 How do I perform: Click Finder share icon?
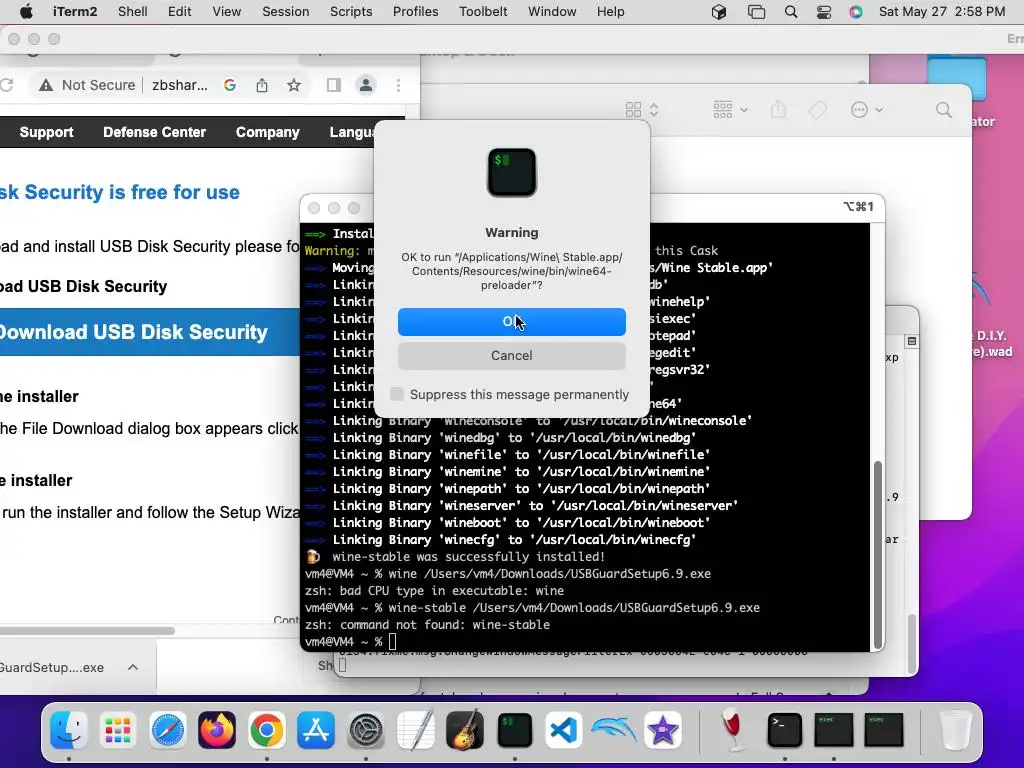click(778, 110)
